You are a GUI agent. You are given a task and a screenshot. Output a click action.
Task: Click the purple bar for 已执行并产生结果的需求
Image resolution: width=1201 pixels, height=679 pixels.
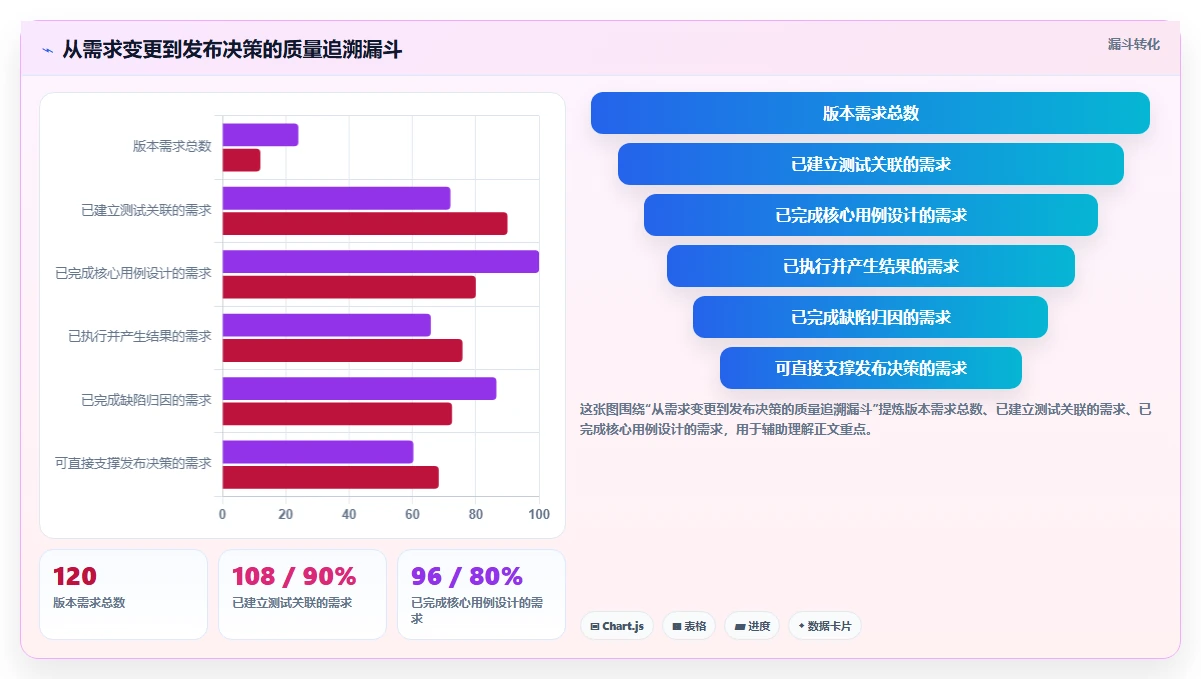coord(326,325)
